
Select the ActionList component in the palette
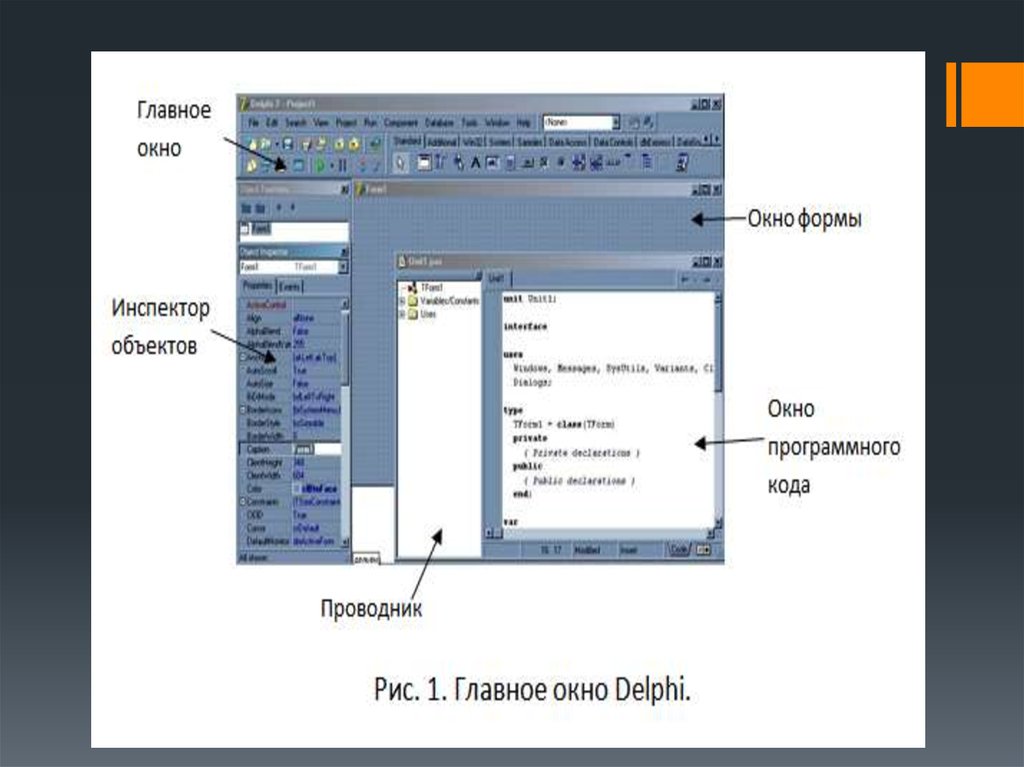[x=682, y=163]
